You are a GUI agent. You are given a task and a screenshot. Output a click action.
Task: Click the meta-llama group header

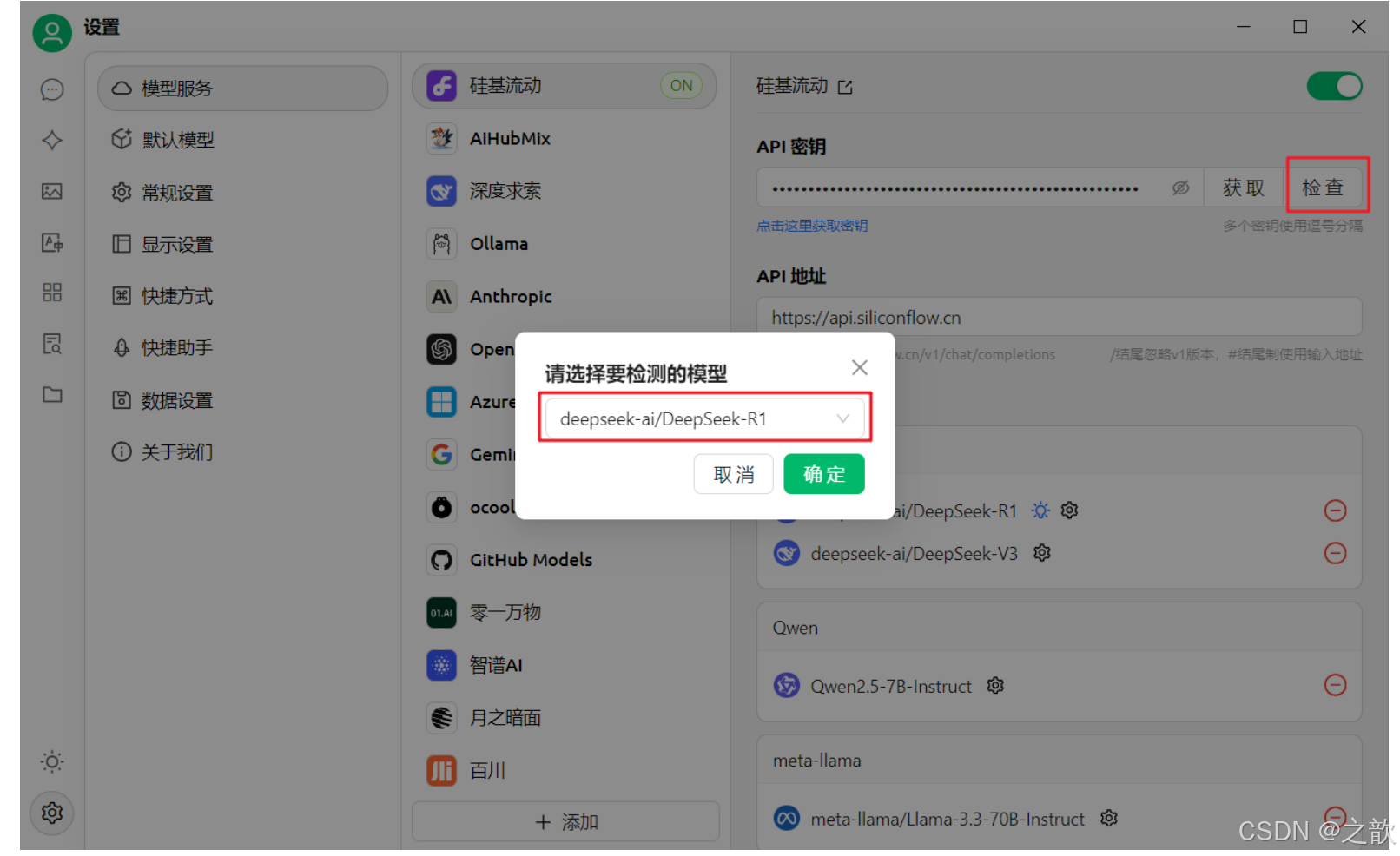point(1060,761)
